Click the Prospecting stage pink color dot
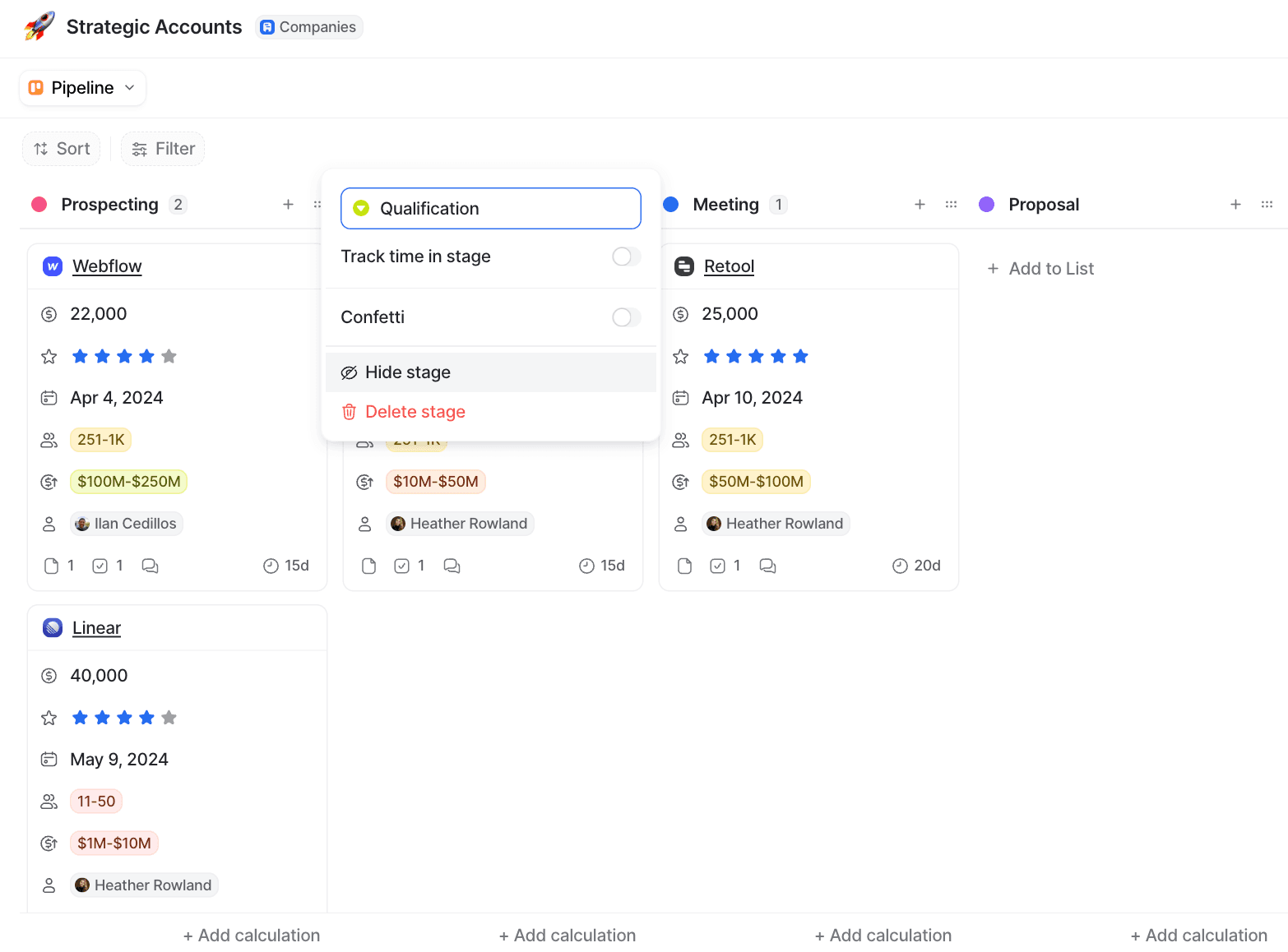This screenshot has height=952, width=1288. (x=39, y=205)
